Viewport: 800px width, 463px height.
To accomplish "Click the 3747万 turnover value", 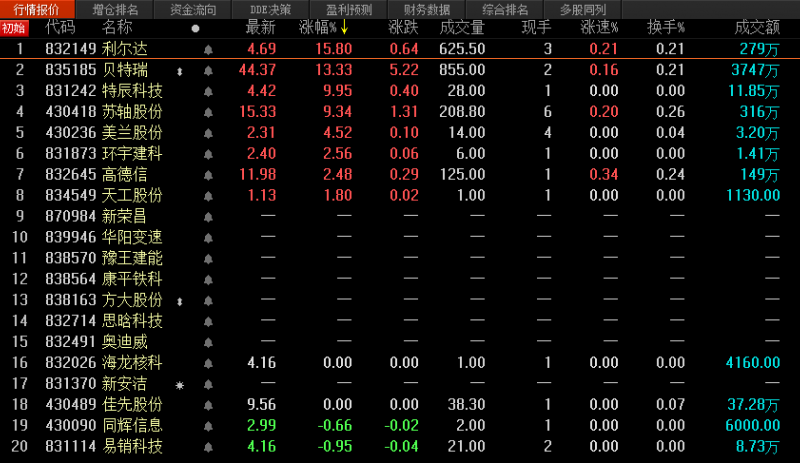I will coord(755,70).
